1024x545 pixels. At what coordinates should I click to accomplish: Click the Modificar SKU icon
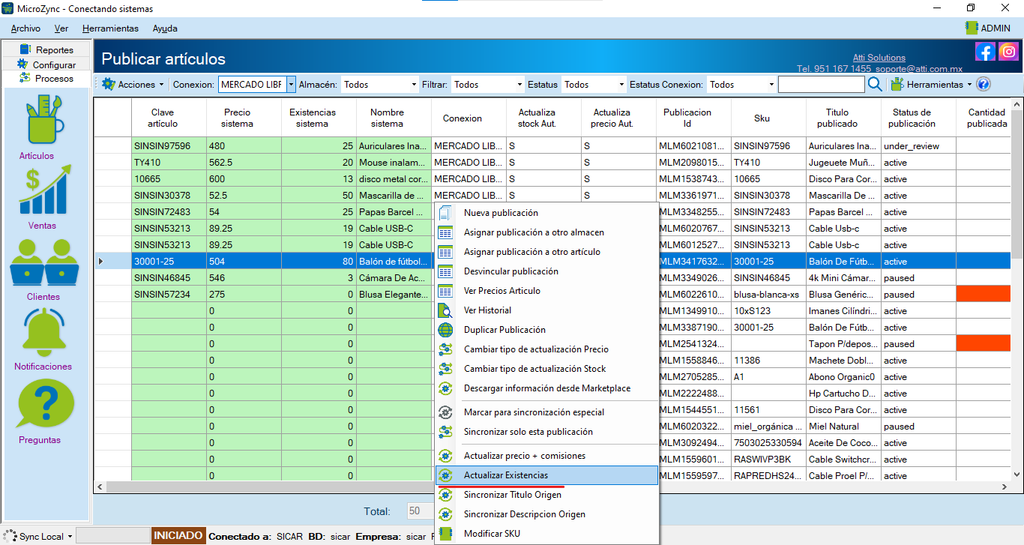click(445, 533)
